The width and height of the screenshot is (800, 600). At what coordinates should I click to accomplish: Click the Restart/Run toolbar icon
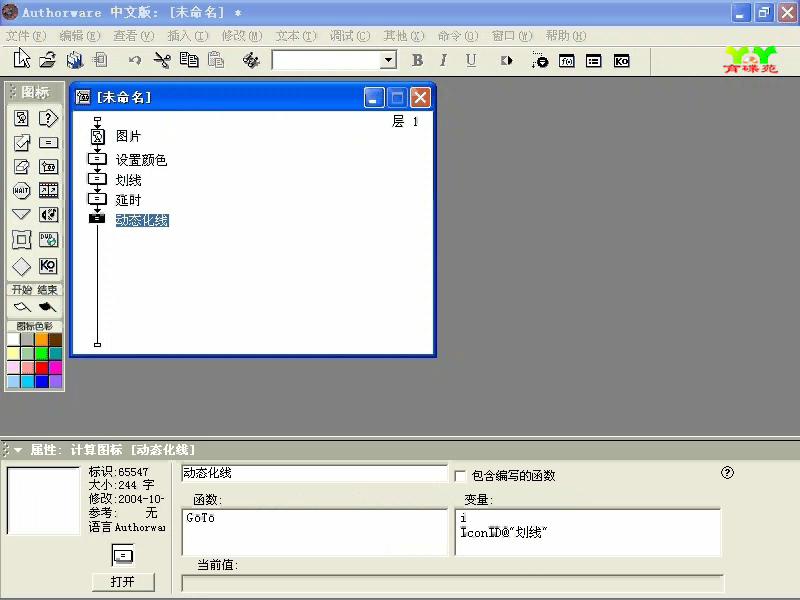[507, 61]
